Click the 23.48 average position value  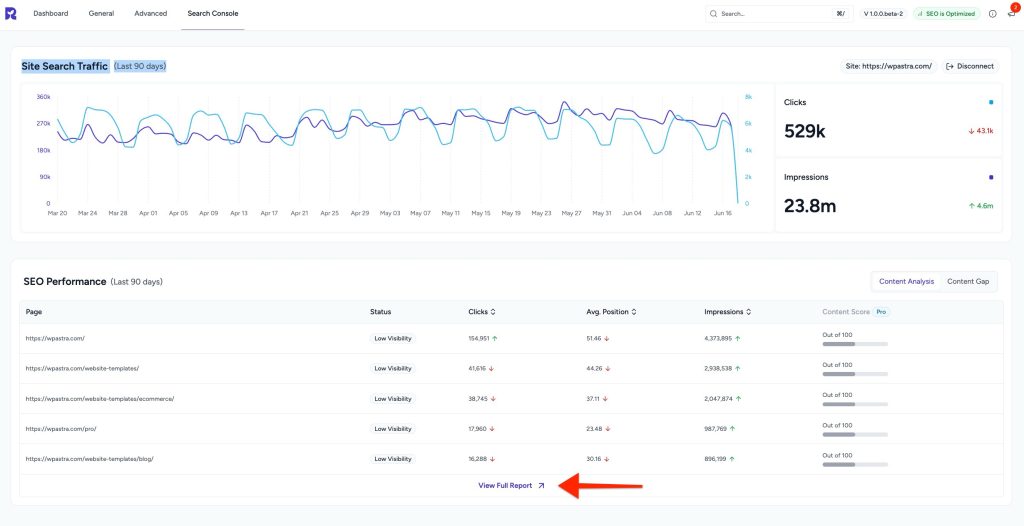pos(594,429)
